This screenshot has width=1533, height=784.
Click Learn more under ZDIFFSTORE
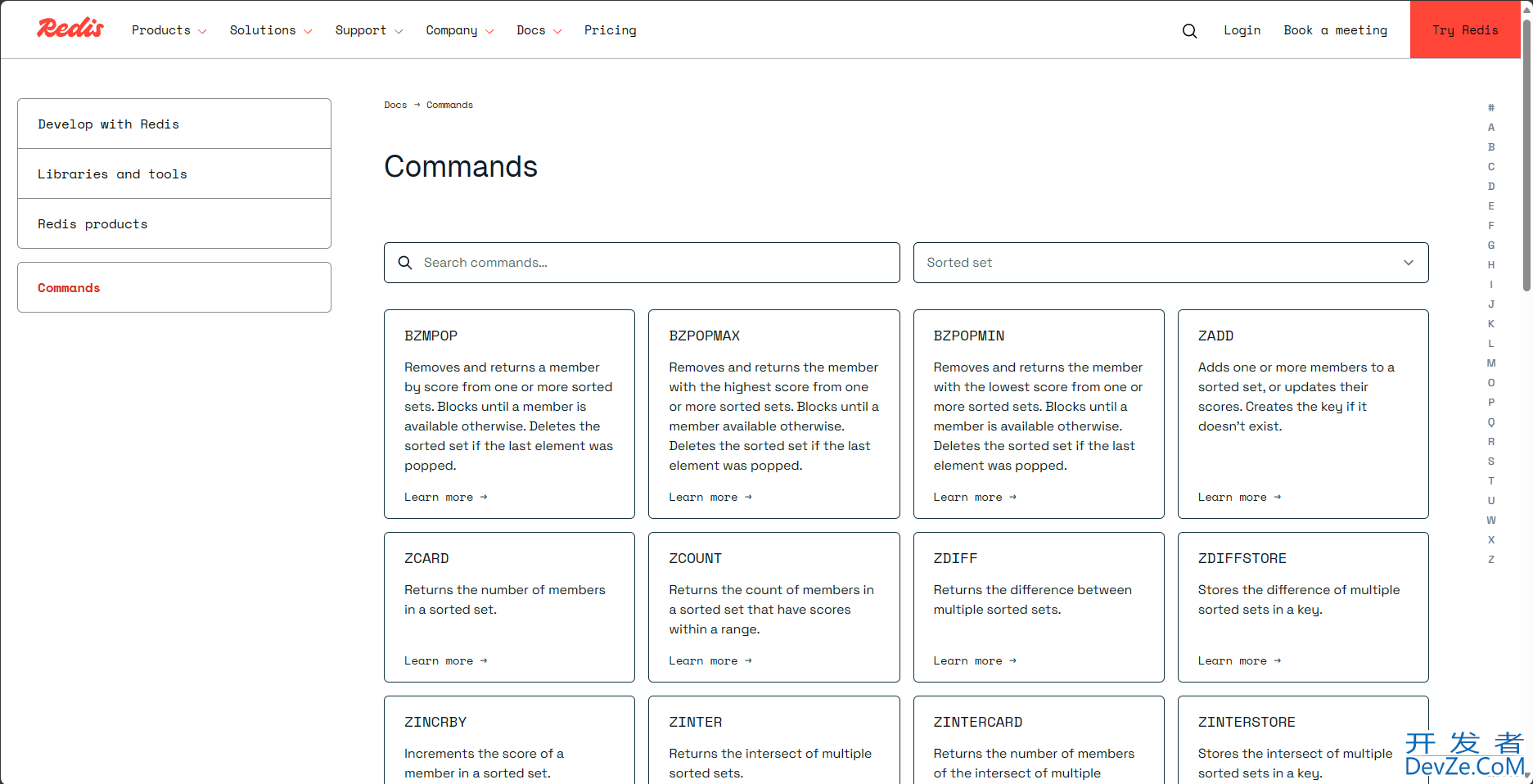(1239, 660)
